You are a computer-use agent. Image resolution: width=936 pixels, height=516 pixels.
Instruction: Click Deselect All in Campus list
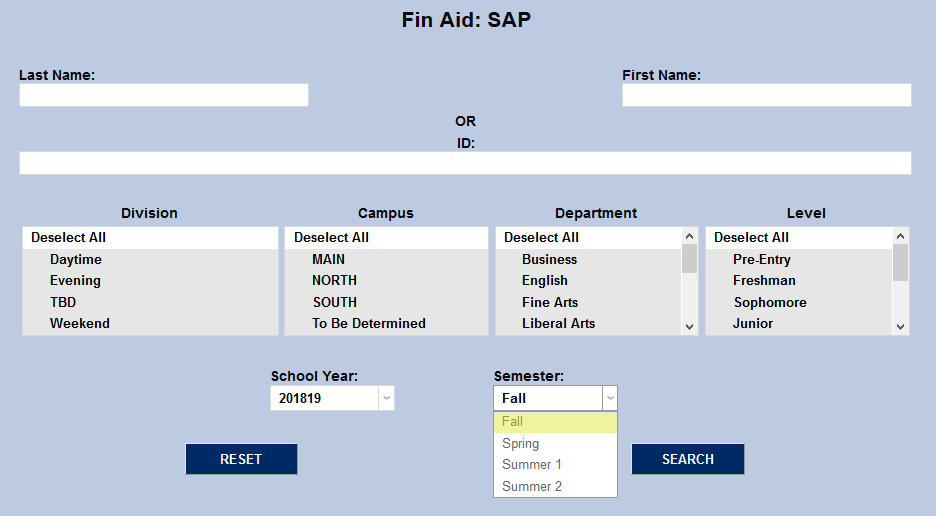tap(386, 238)
